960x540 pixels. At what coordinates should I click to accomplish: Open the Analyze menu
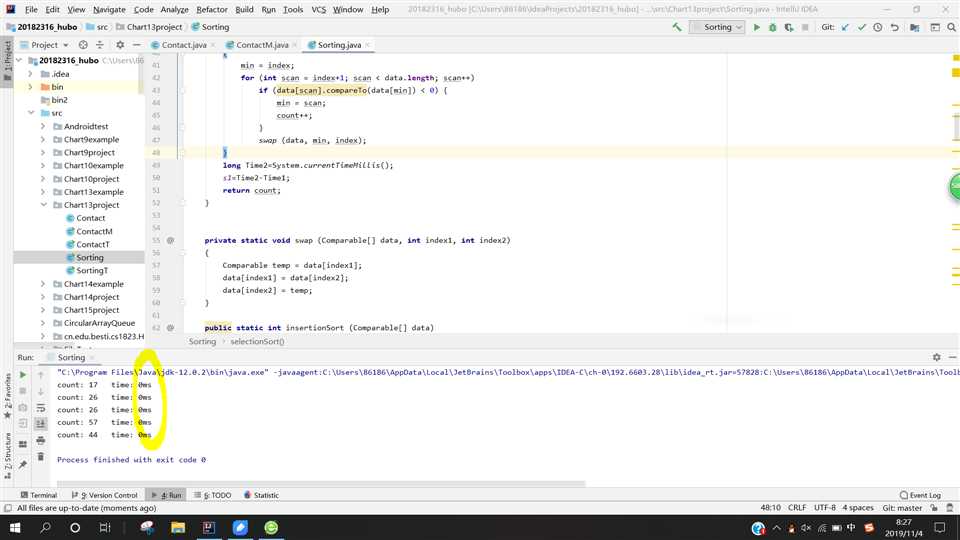(174, 10)
